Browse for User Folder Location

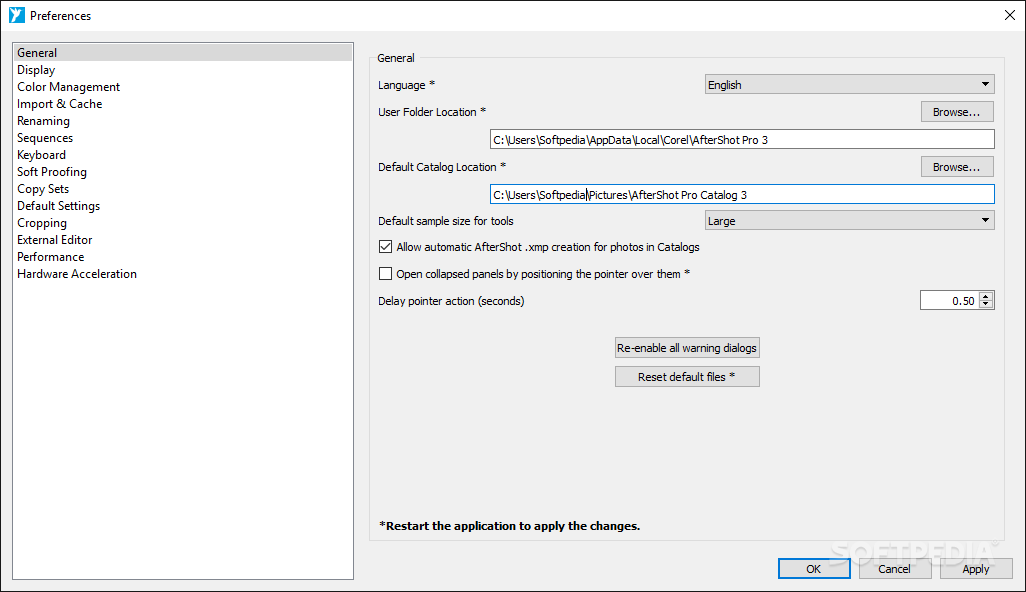[957, 112]
